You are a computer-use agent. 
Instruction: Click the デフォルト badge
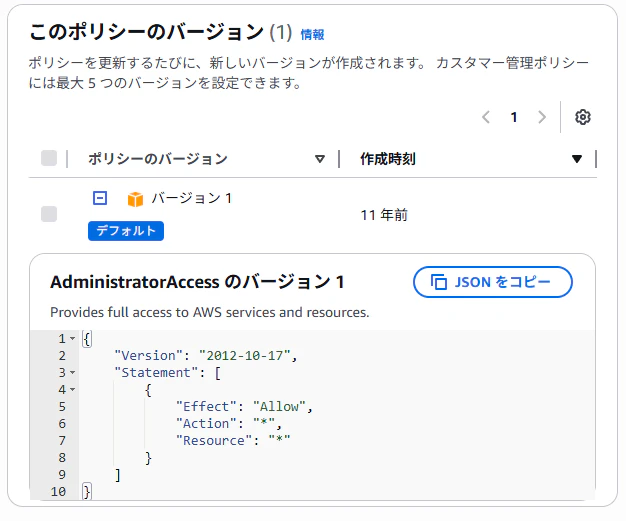click(126, 231)
